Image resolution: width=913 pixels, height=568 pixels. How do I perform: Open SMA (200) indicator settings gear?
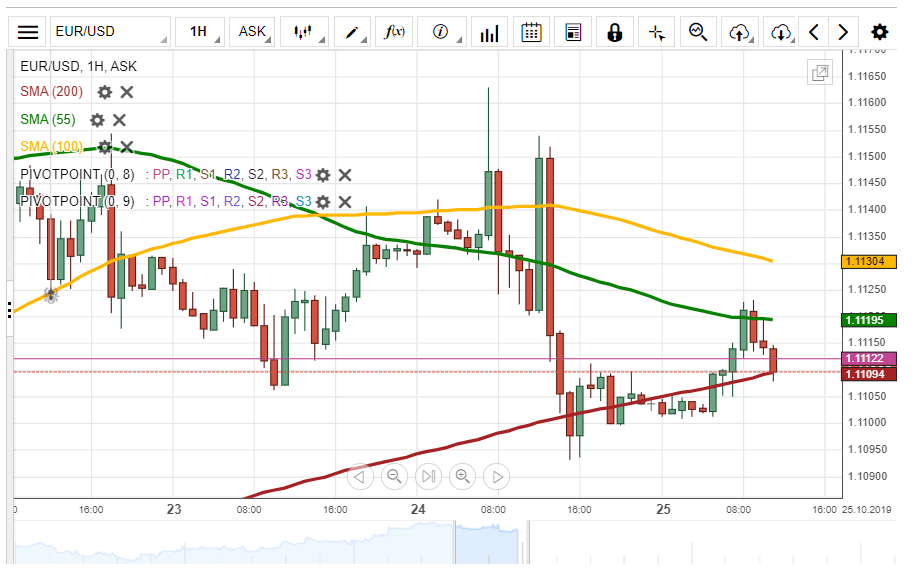(105, 92)
